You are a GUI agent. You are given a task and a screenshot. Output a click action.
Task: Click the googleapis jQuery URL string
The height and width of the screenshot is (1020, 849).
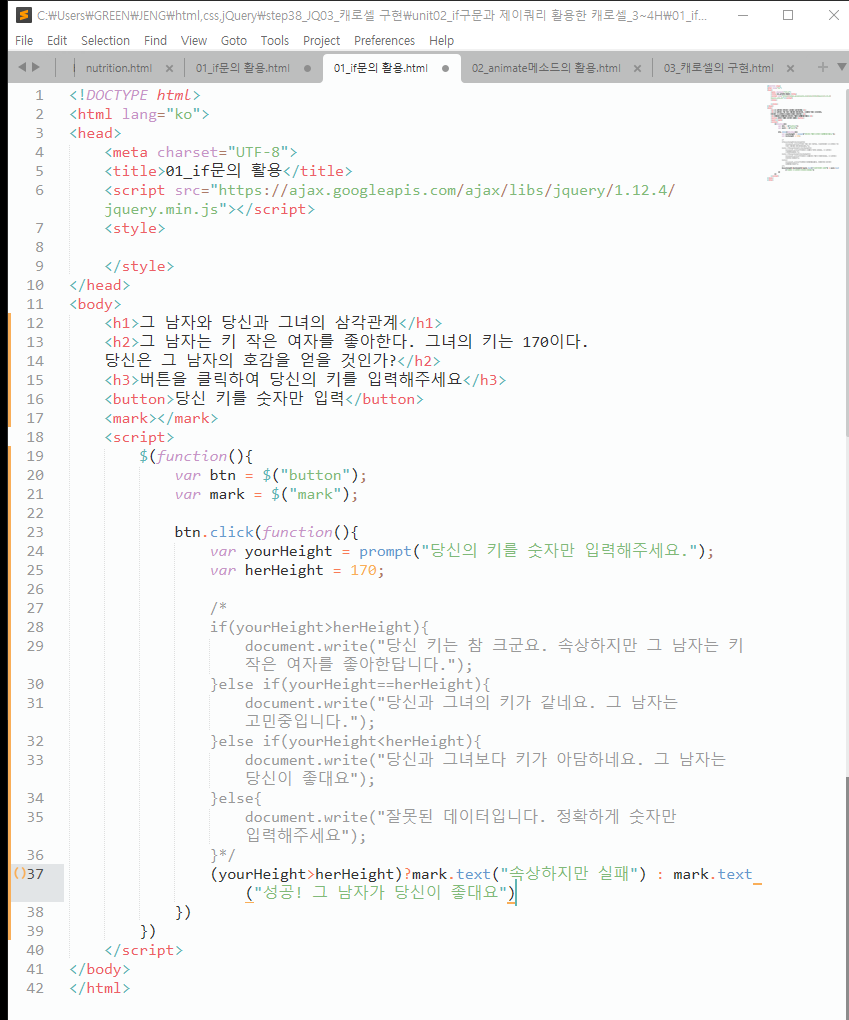390,200
